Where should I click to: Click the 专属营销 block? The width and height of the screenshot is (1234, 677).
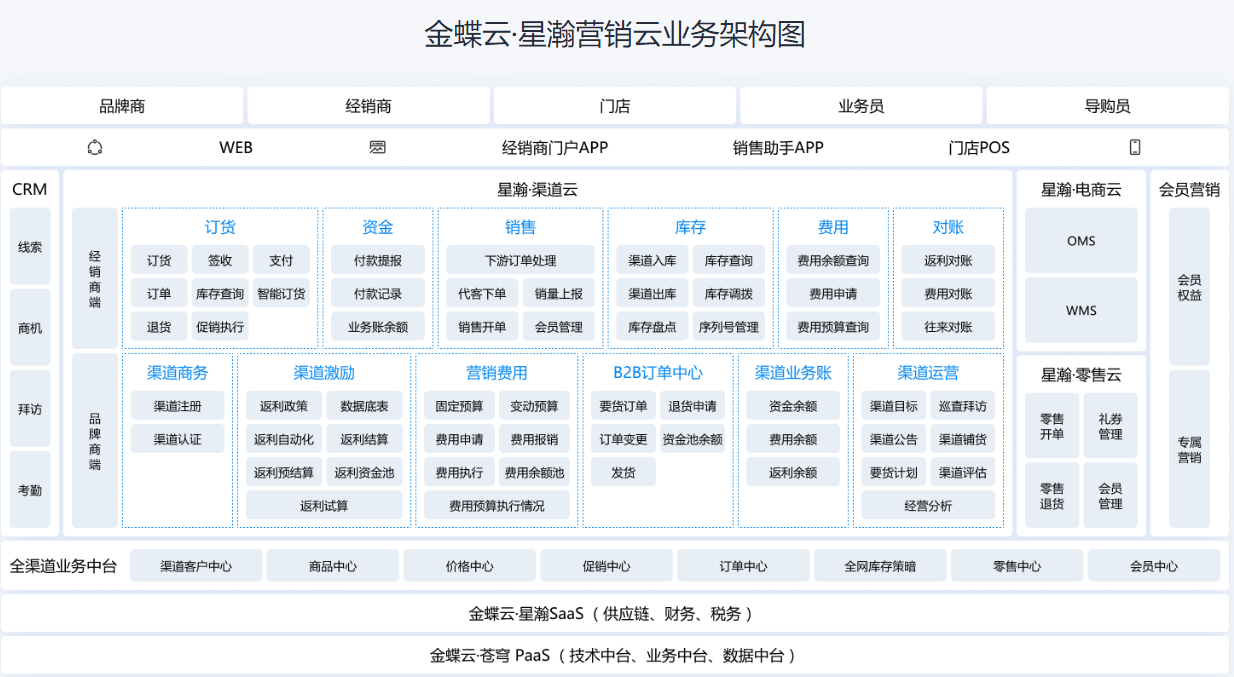1189,449
